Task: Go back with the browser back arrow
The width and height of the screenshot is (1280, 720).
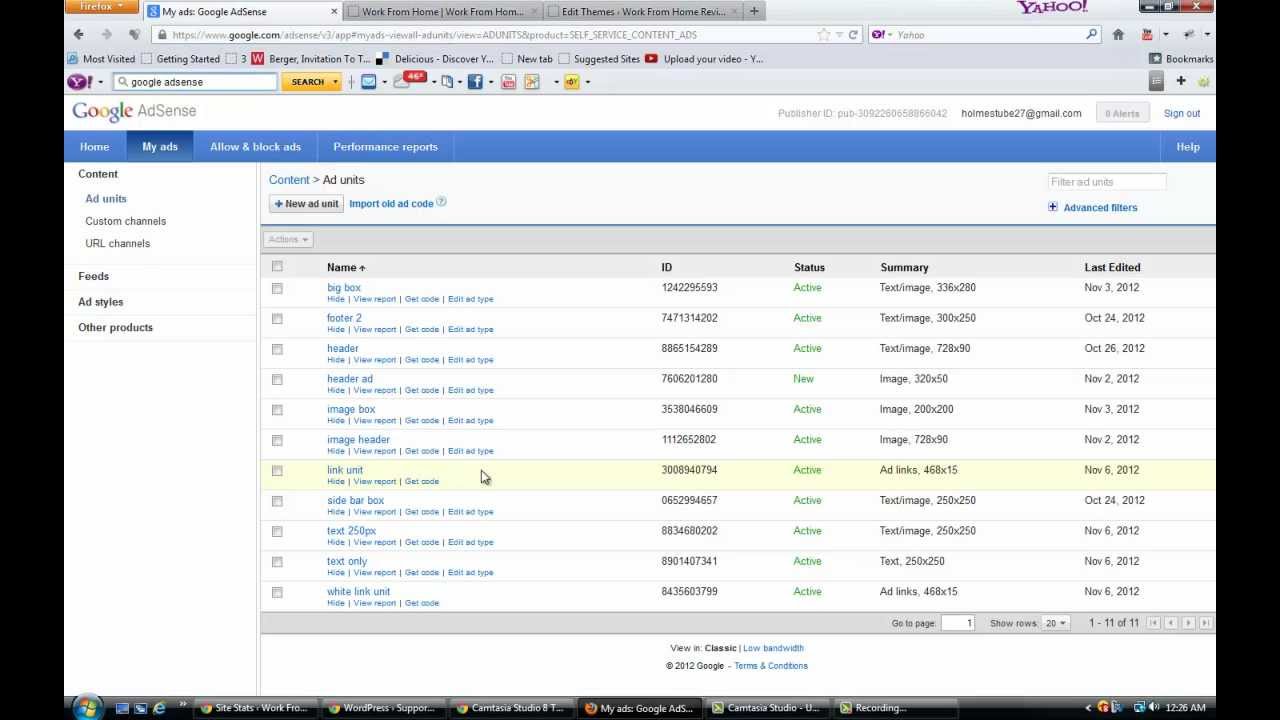Action: click(x=79, y=35)
